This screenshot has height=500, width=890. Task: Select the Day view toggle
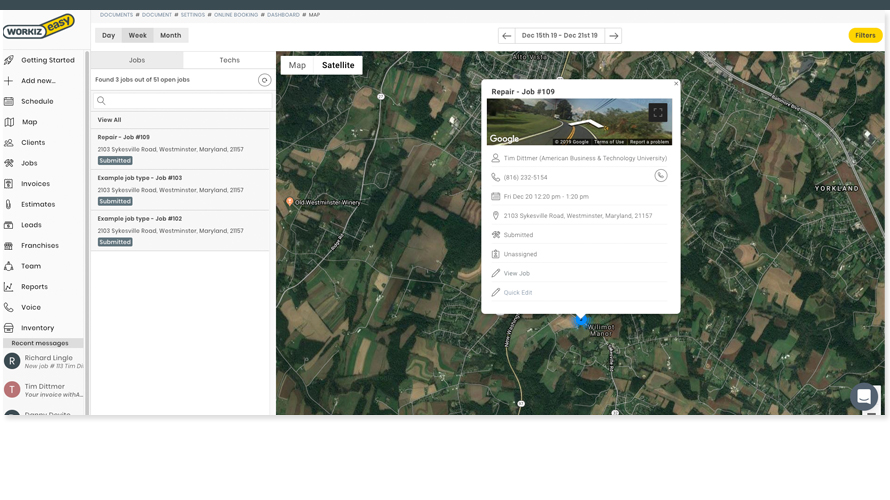click(108, 35)
